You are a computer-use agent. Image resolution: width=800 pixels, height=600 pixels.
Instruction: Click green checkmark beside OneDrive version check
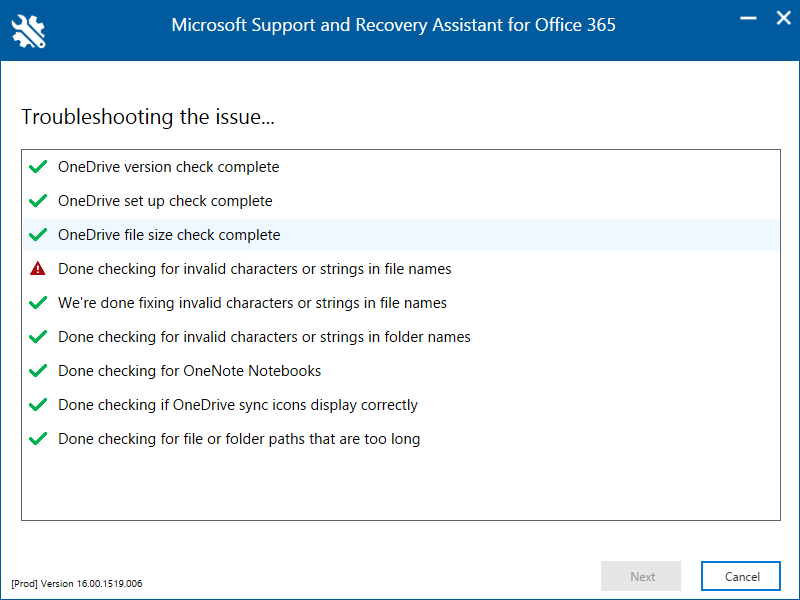38,167
